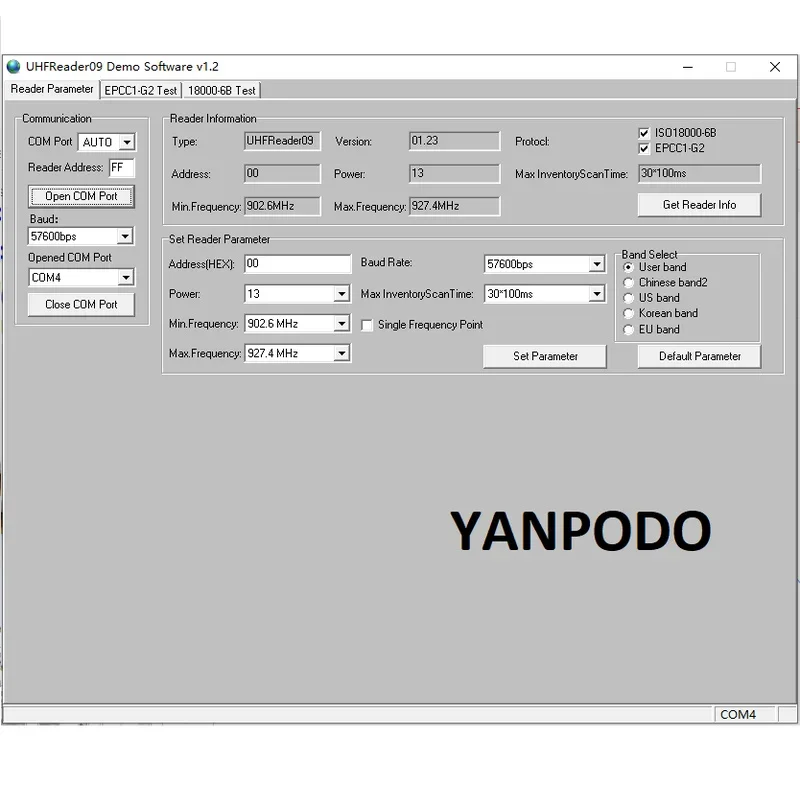Click the Get Reader Info button
This screenshot has height=800, width=800.
[x=699, y=205]
